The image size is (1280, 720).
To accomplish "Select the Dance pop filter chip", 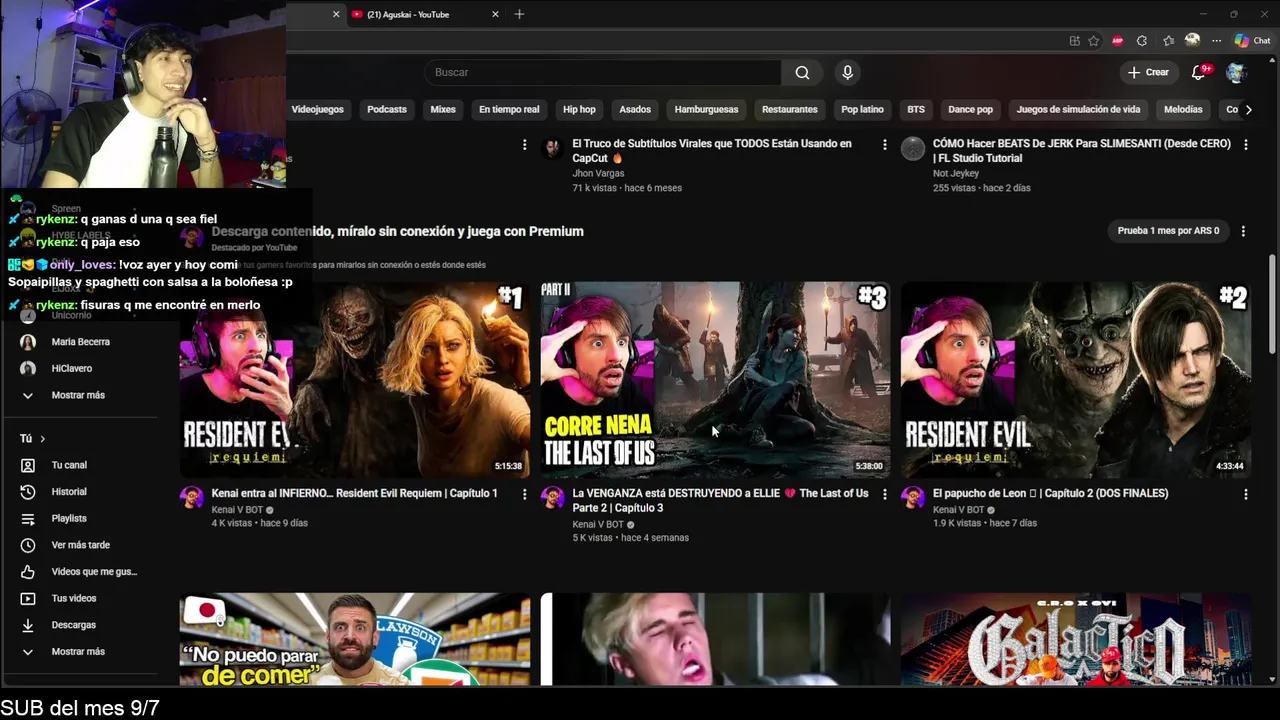I will pyautogui.click(x=970, y=110).
